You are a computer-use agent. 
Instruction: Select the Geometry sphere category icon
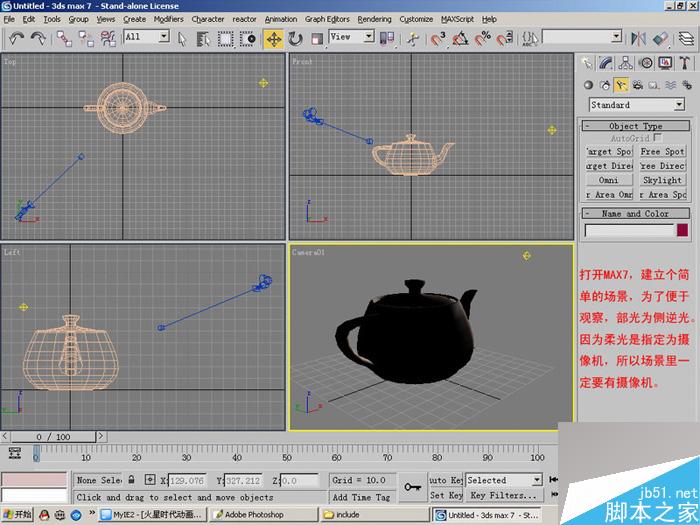pos(588,85)
